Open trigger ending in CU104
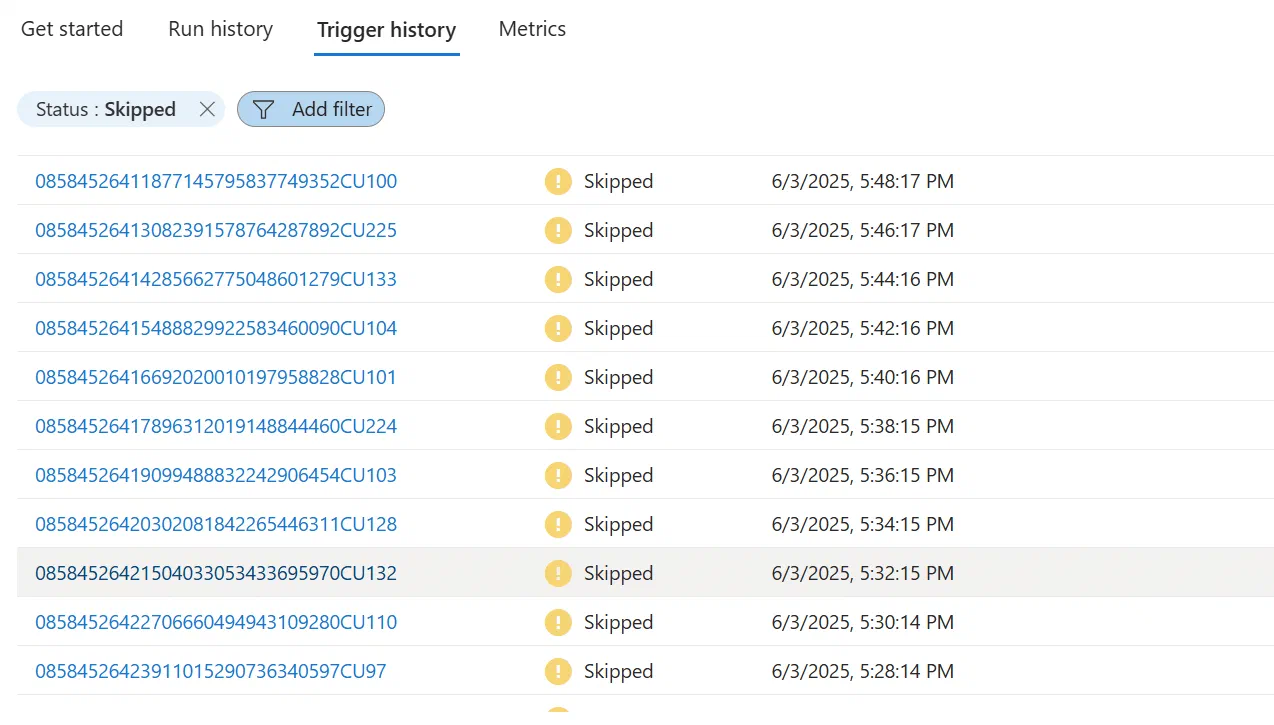Viewport: 1274px width, 725px height. click(x=216, y=328)
